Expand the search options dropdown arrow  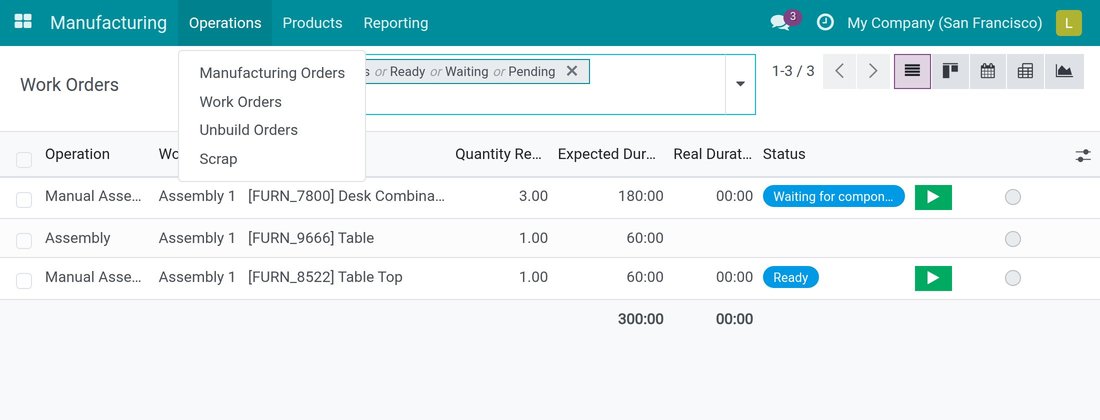(740, 84)
